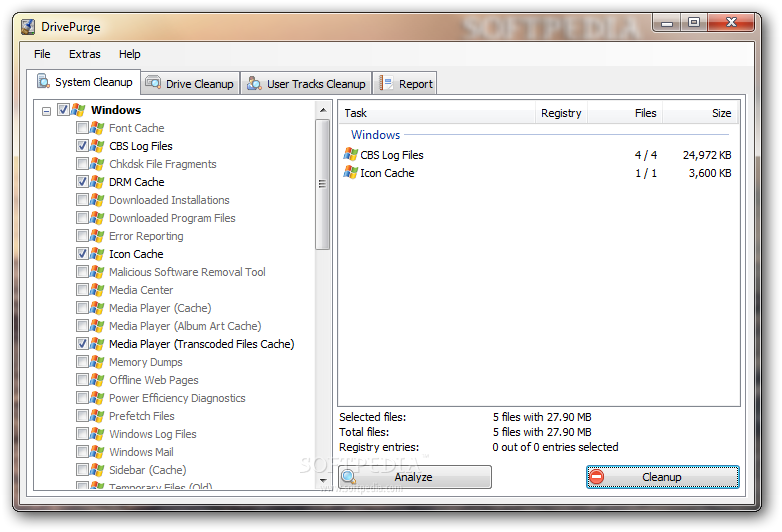Check the Error Reporting checkbox
This screenshot has height=532, width=782.
82,235
